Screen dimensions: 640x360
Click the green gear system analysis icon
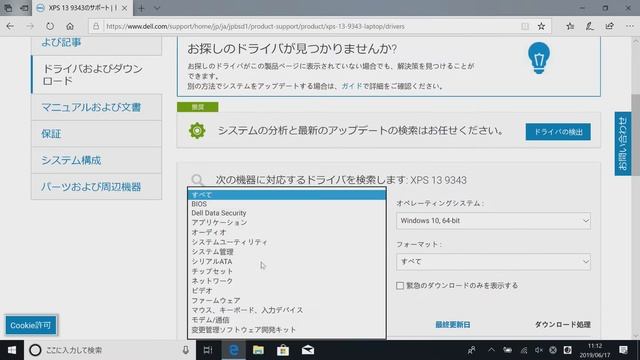click(x=197, y=131)
